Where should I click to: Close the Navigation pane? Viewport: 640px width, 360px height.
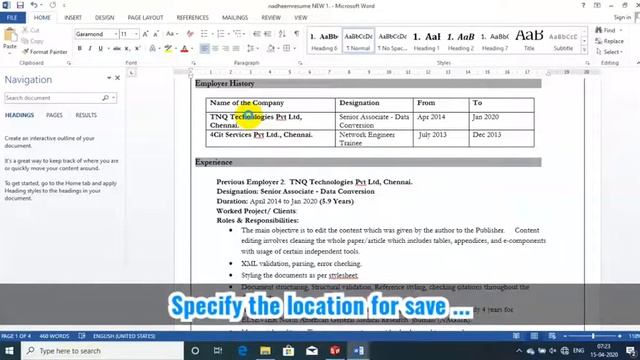[118, 78]
